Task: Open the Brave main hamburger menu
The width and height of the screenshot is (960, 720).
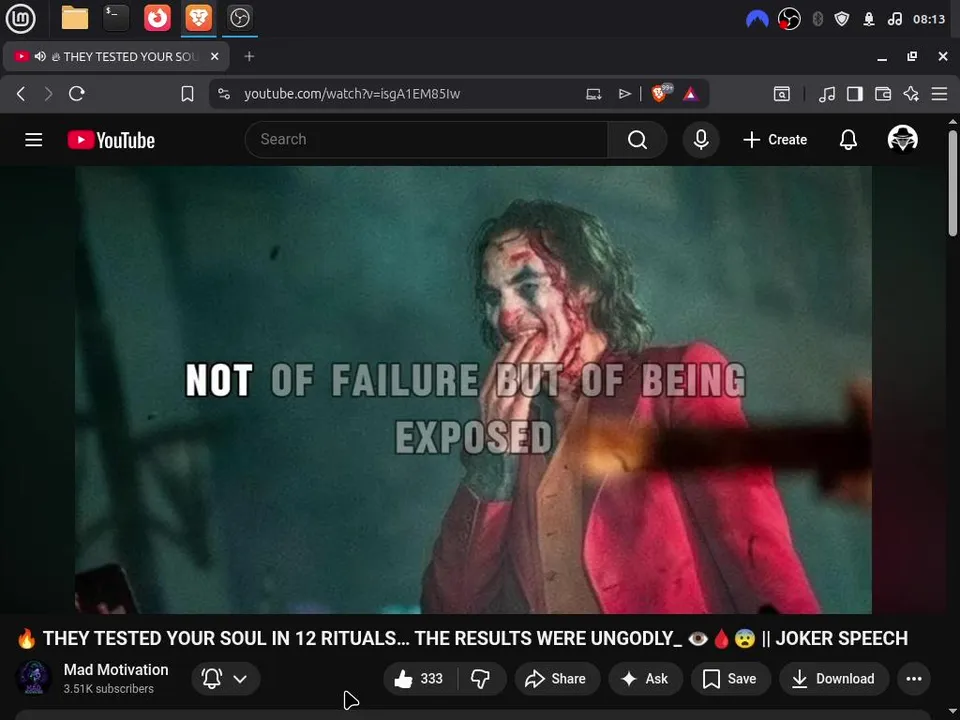Action: [939, 94]
